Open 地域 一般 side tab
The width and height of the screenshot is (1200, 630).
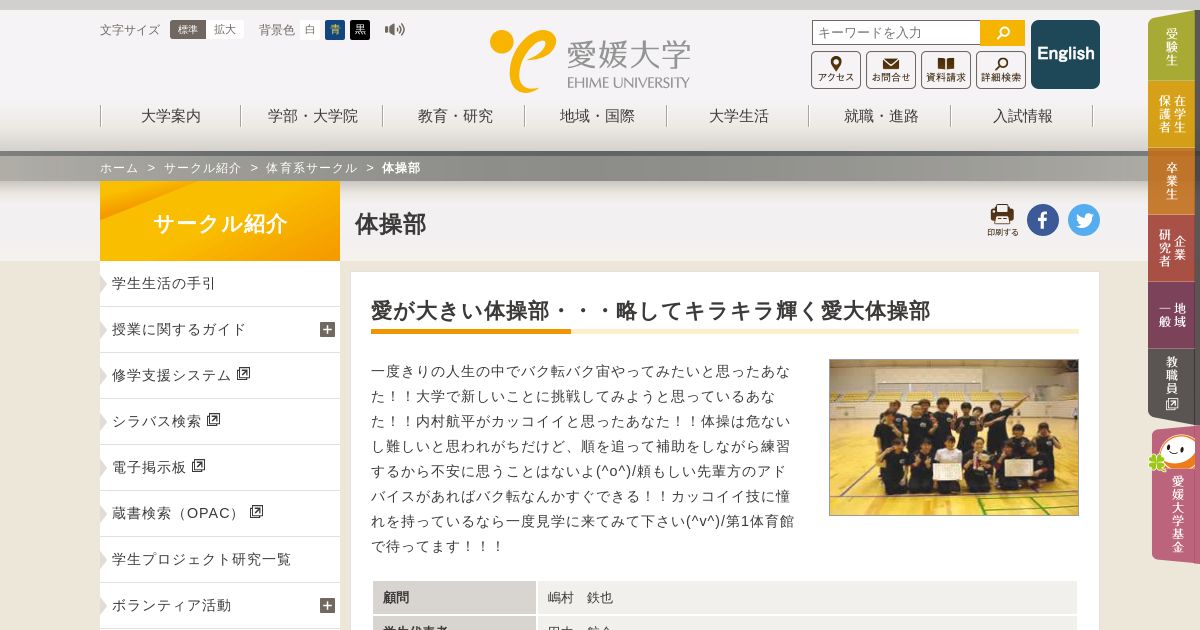(1172, 315)
